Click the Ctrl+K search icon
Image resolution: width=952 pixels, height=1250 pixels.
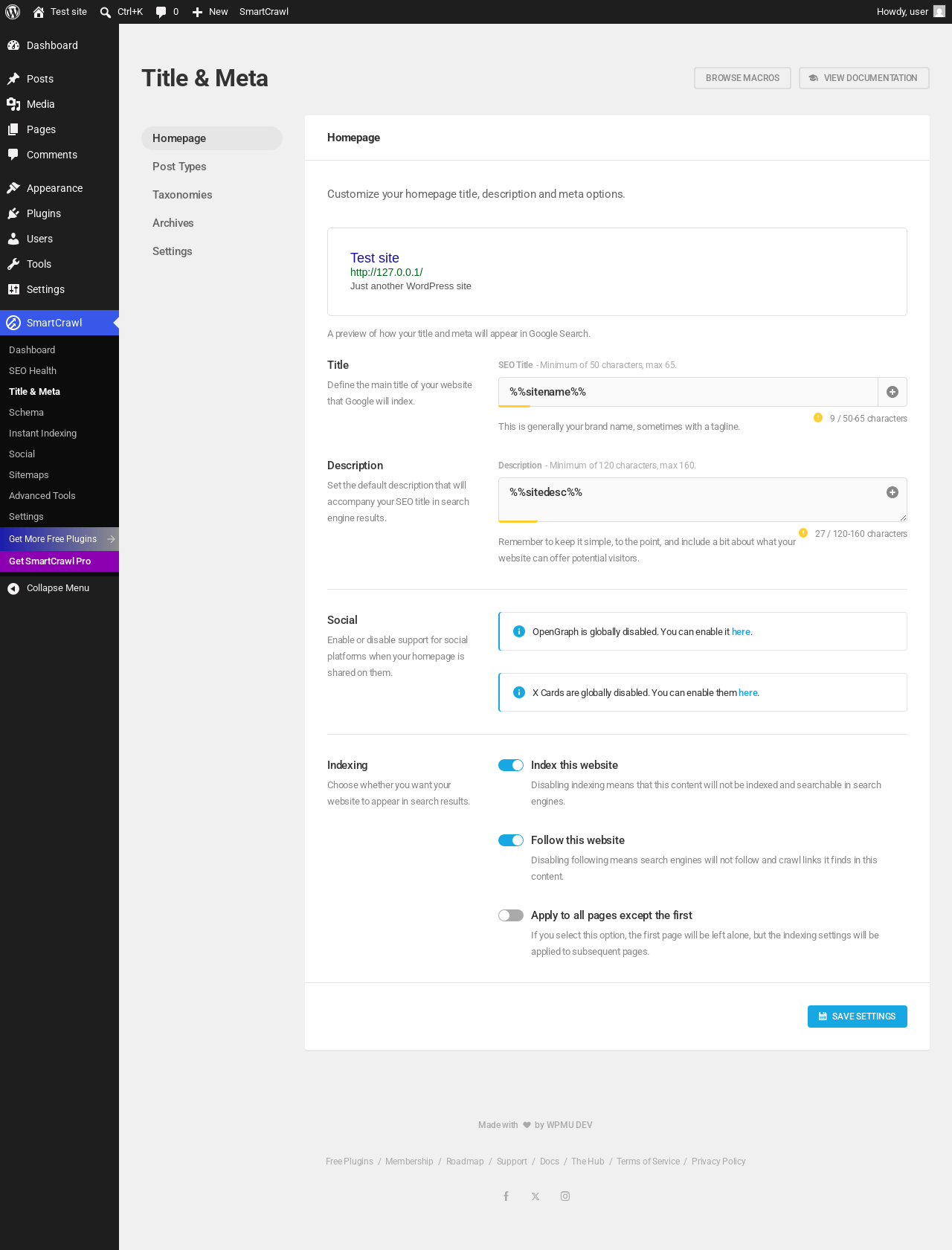pyautogui.click(x=106, y=12)
